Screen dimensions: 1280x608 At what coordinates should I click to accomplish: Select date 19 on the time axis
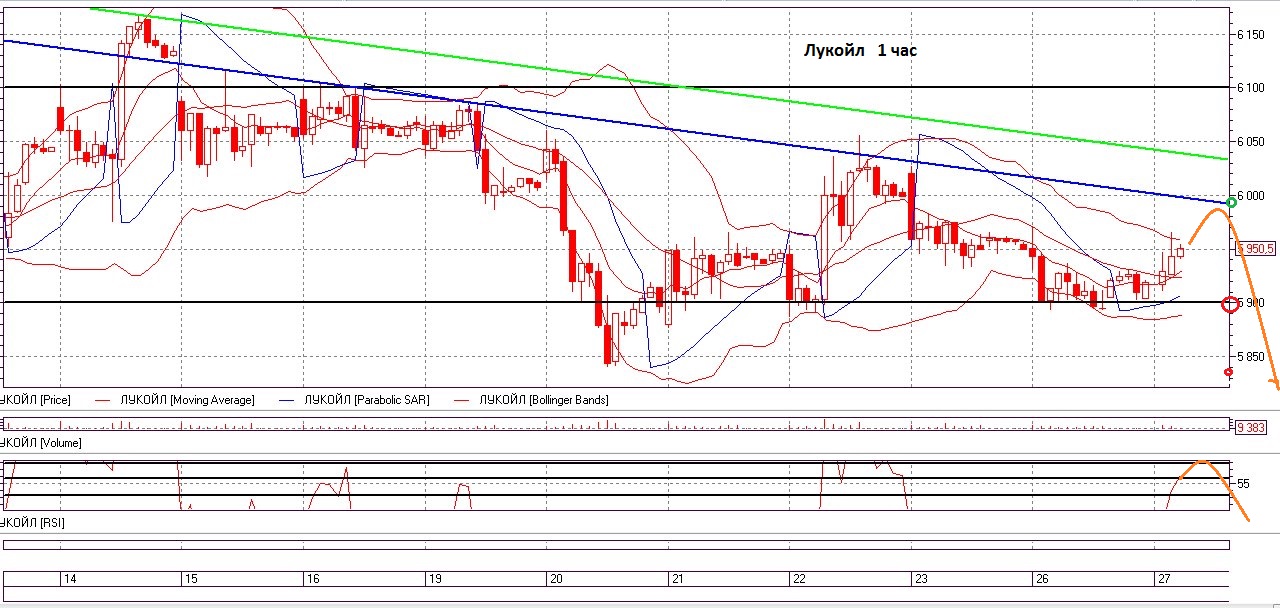435,579
